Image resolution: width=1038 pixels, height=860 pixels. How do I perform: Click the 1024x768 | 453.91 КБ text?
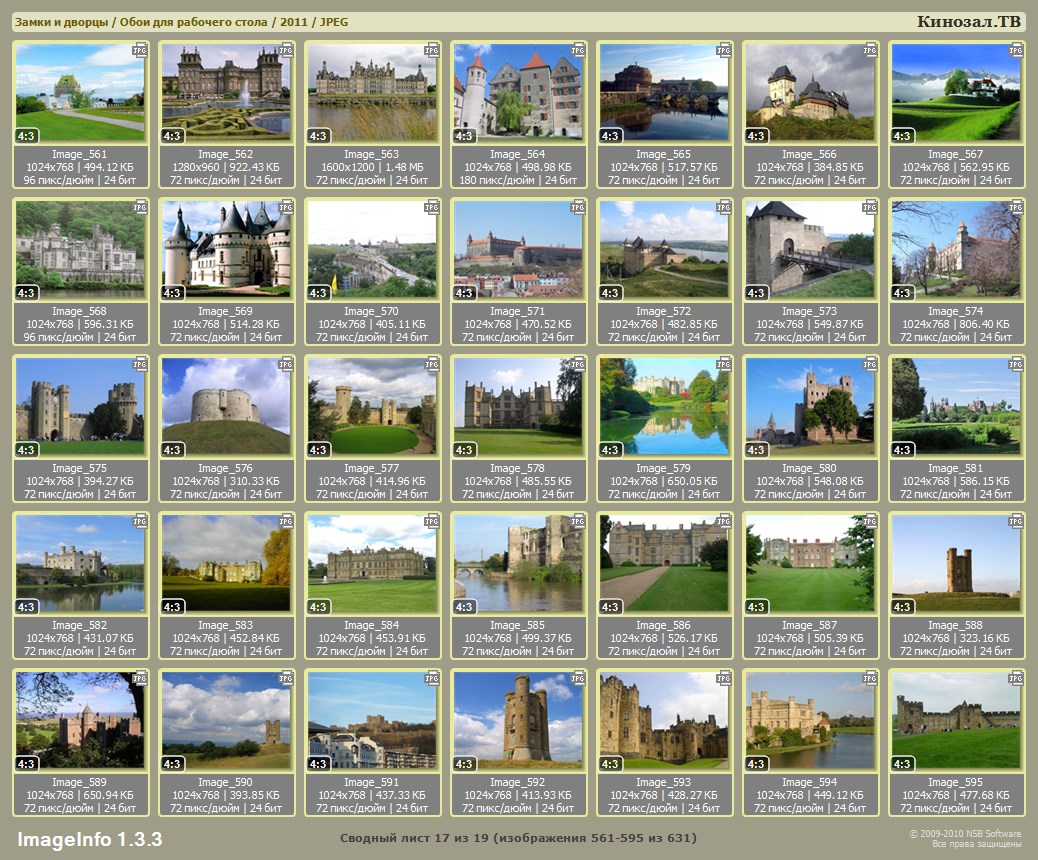point(372,638)
